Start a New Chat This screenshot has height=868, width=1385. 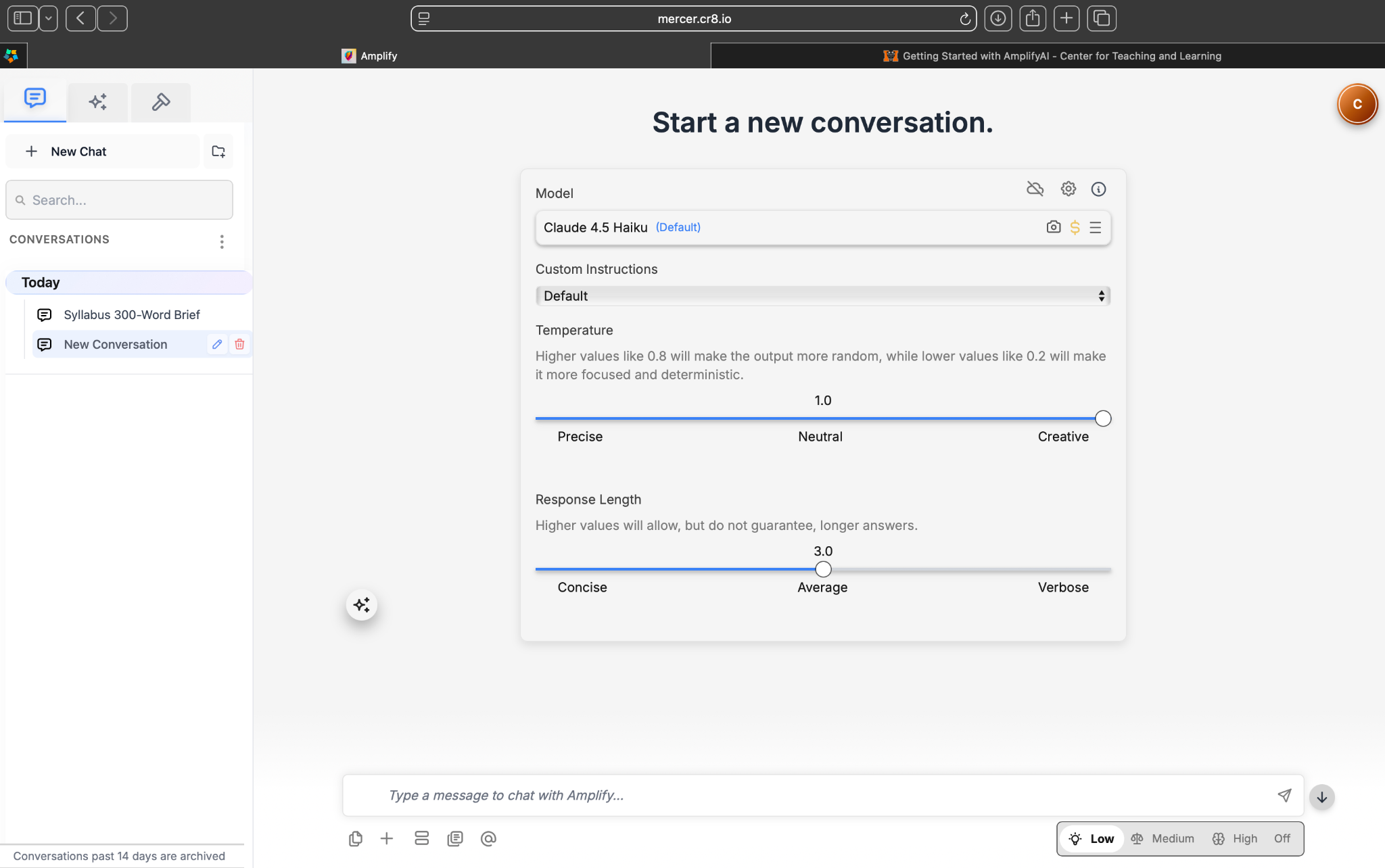coord(103,151)
